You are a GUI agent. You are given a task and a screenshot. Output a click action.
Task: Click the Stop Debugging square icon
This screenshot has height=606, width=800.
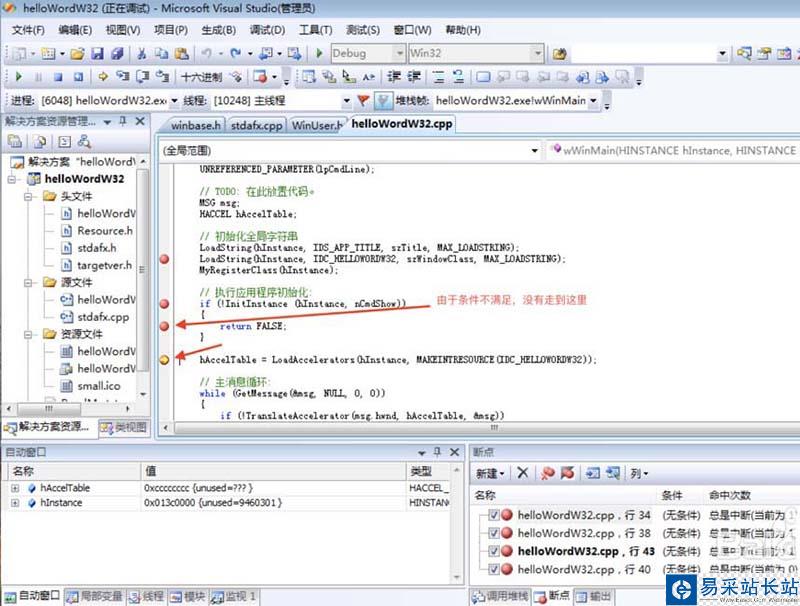(x=58, y=77)
